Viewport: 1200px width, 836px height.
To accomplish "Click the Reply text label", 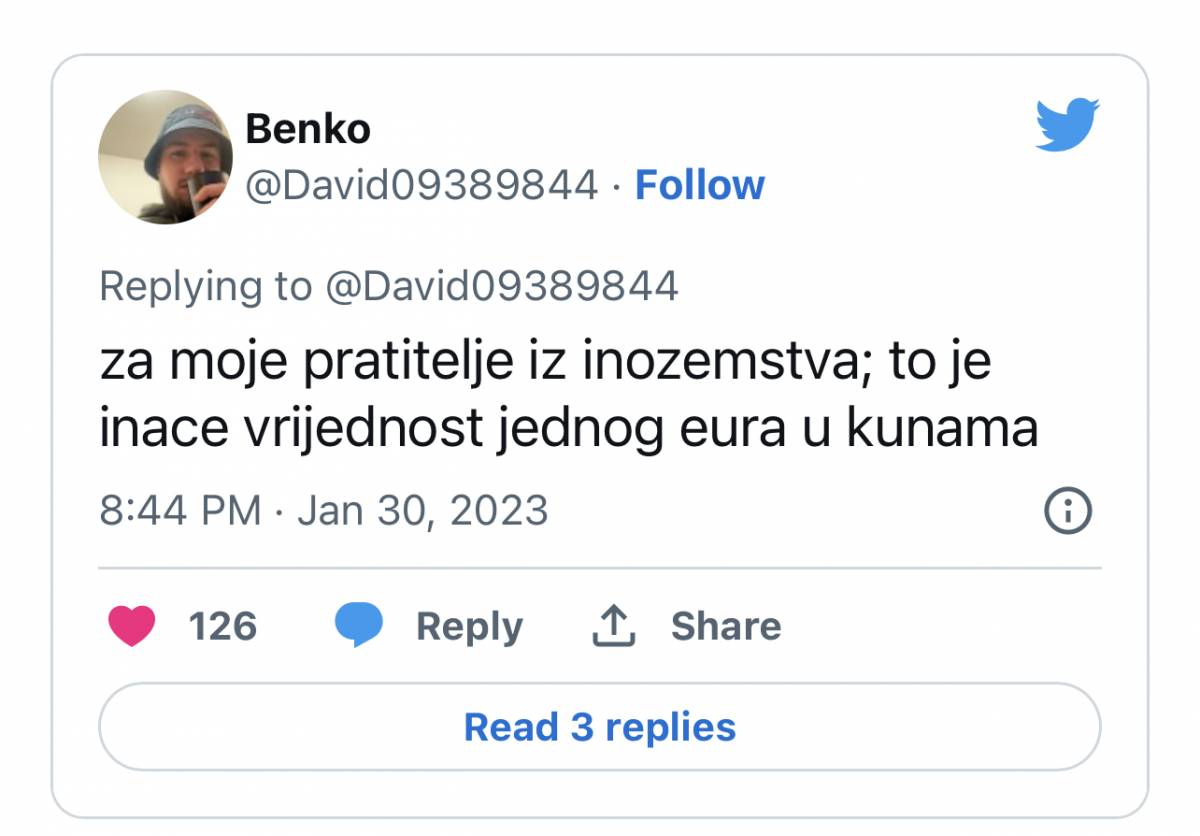I will tap(469, 627).
